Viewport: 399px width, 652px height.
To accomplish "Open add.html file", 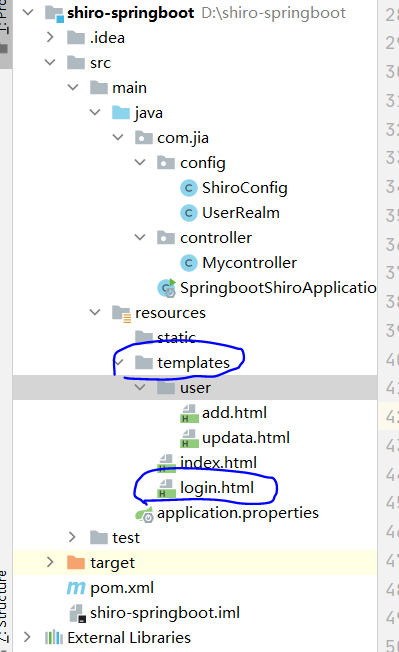I will (x=234, y=413).
